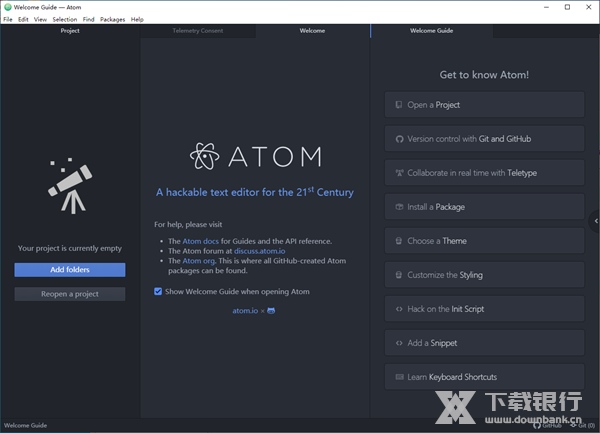Viewport: 600px width, 433px height.
Task: Open the Selection menu
Action: pyautogui.click(x=64, y=19)
